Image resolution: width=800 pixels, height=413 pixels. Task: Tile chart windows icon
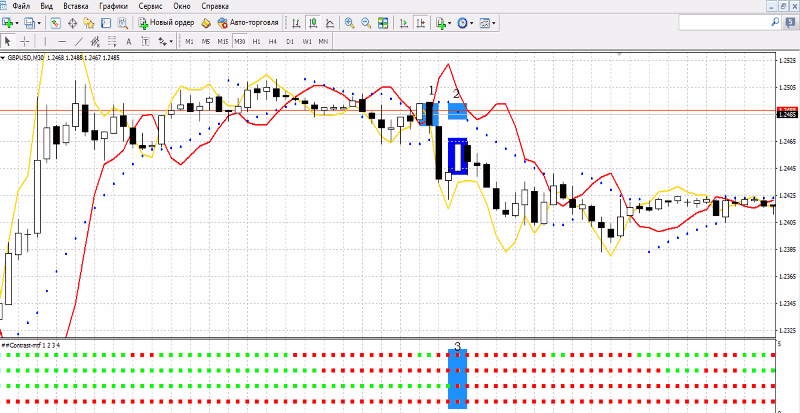383,23
